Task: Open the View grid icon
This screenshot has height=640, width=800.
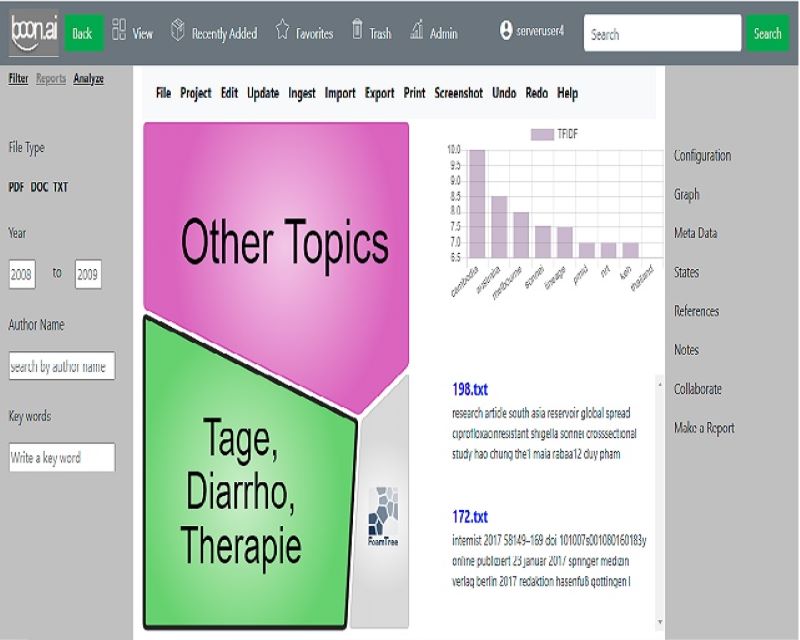Action: (119, 31)
